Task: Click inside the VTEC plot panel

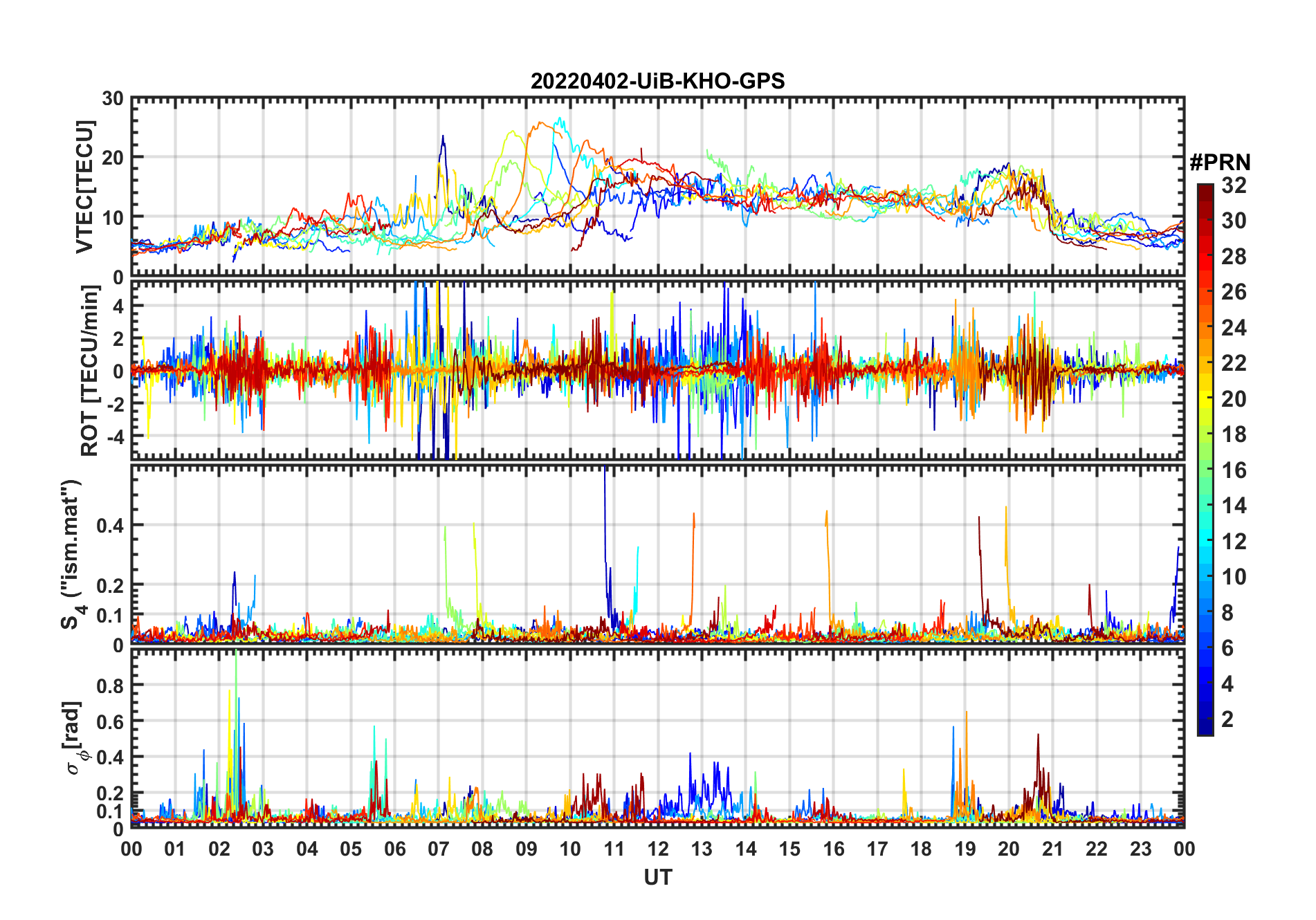Action: 657,187
